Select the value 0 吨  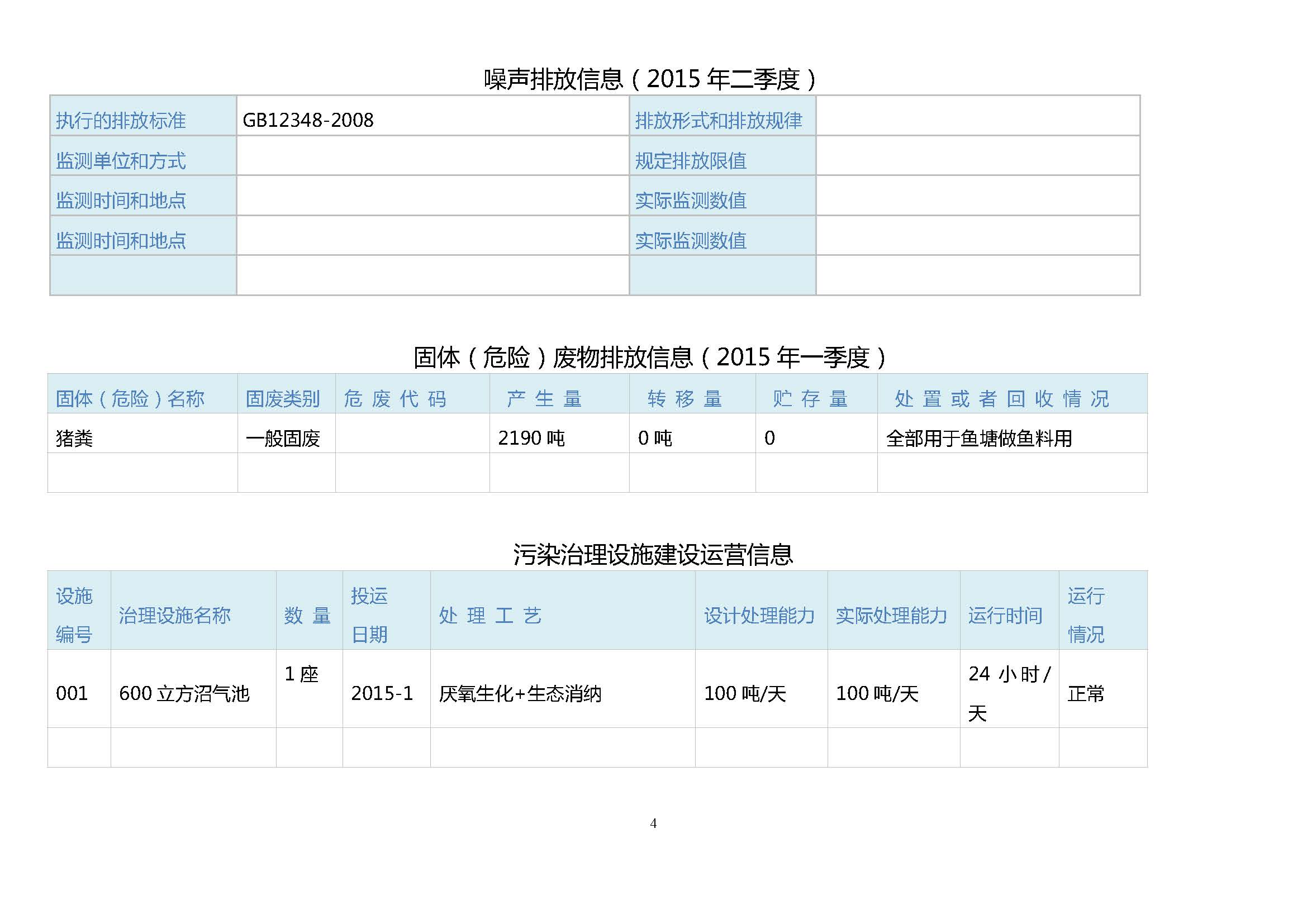pos(655,438)
